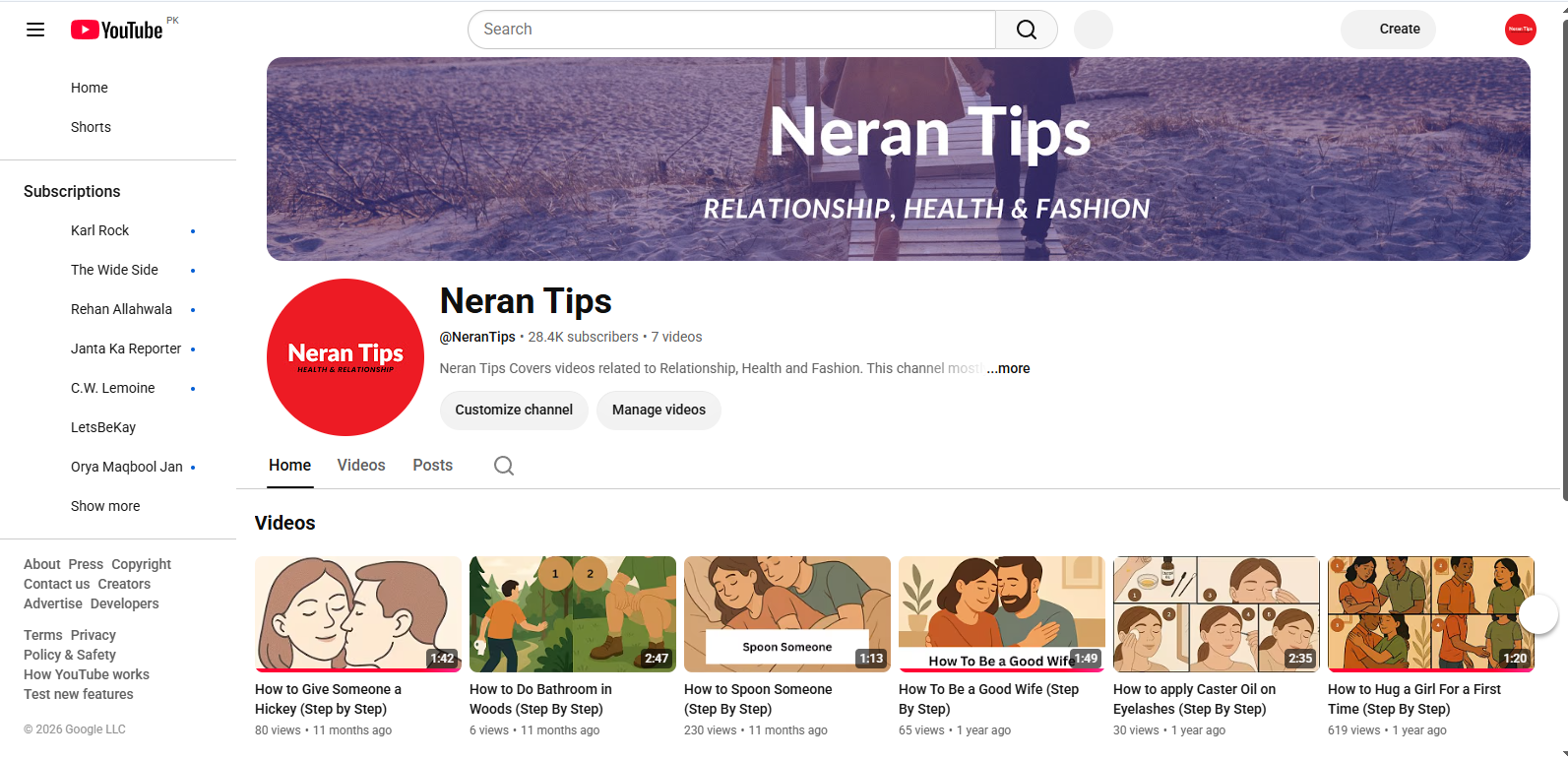Go to Home in the sidebar
This screenshot has width=1568, height=760.
tap(90, 88)
